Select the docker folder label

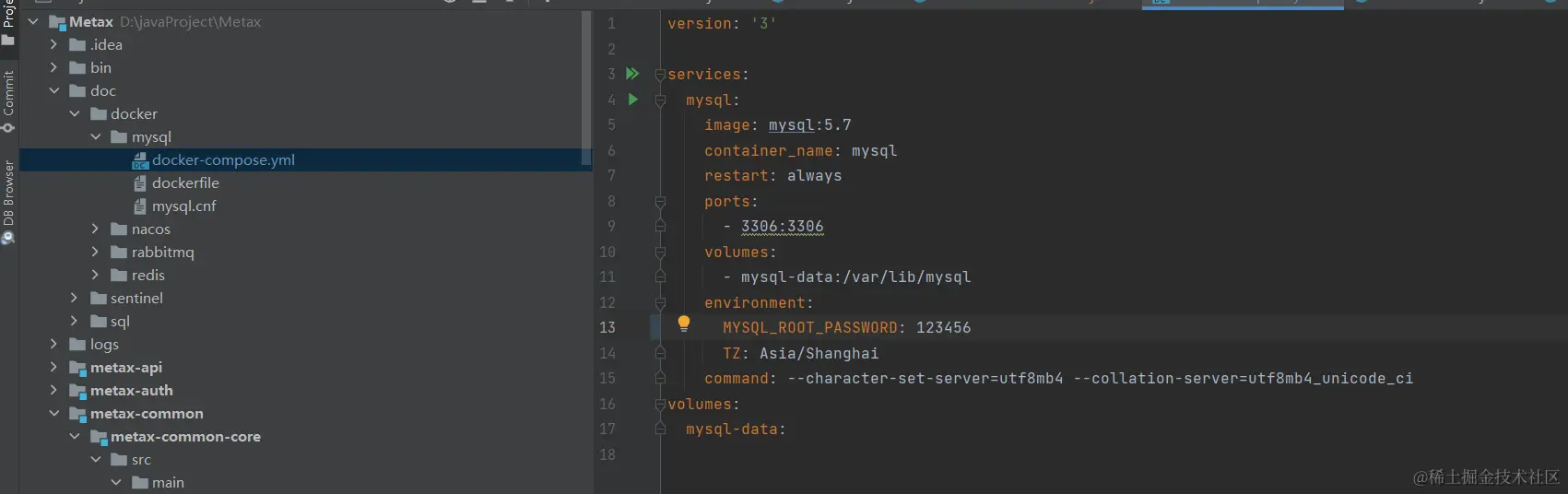point(134,114)
